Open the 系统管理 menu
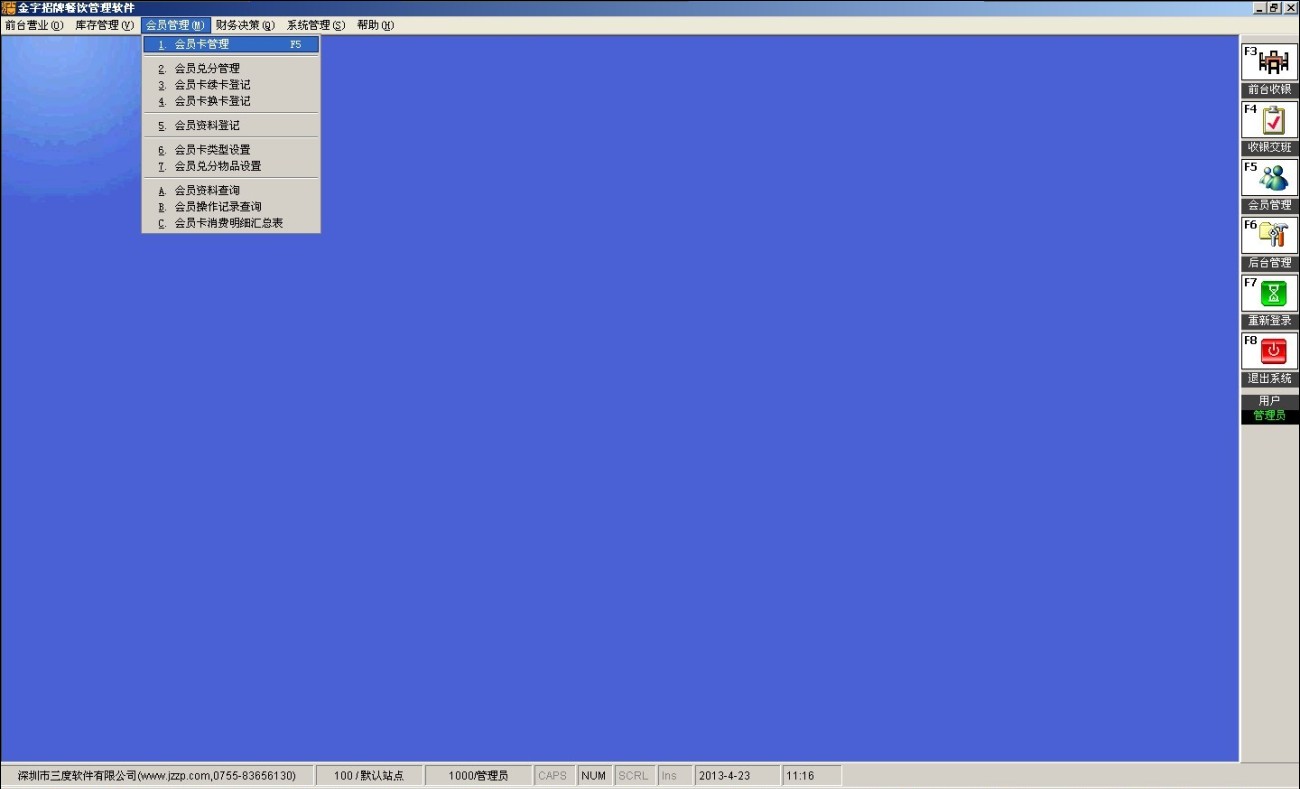Screen dimensions: 1300x789 coord(316,25)
